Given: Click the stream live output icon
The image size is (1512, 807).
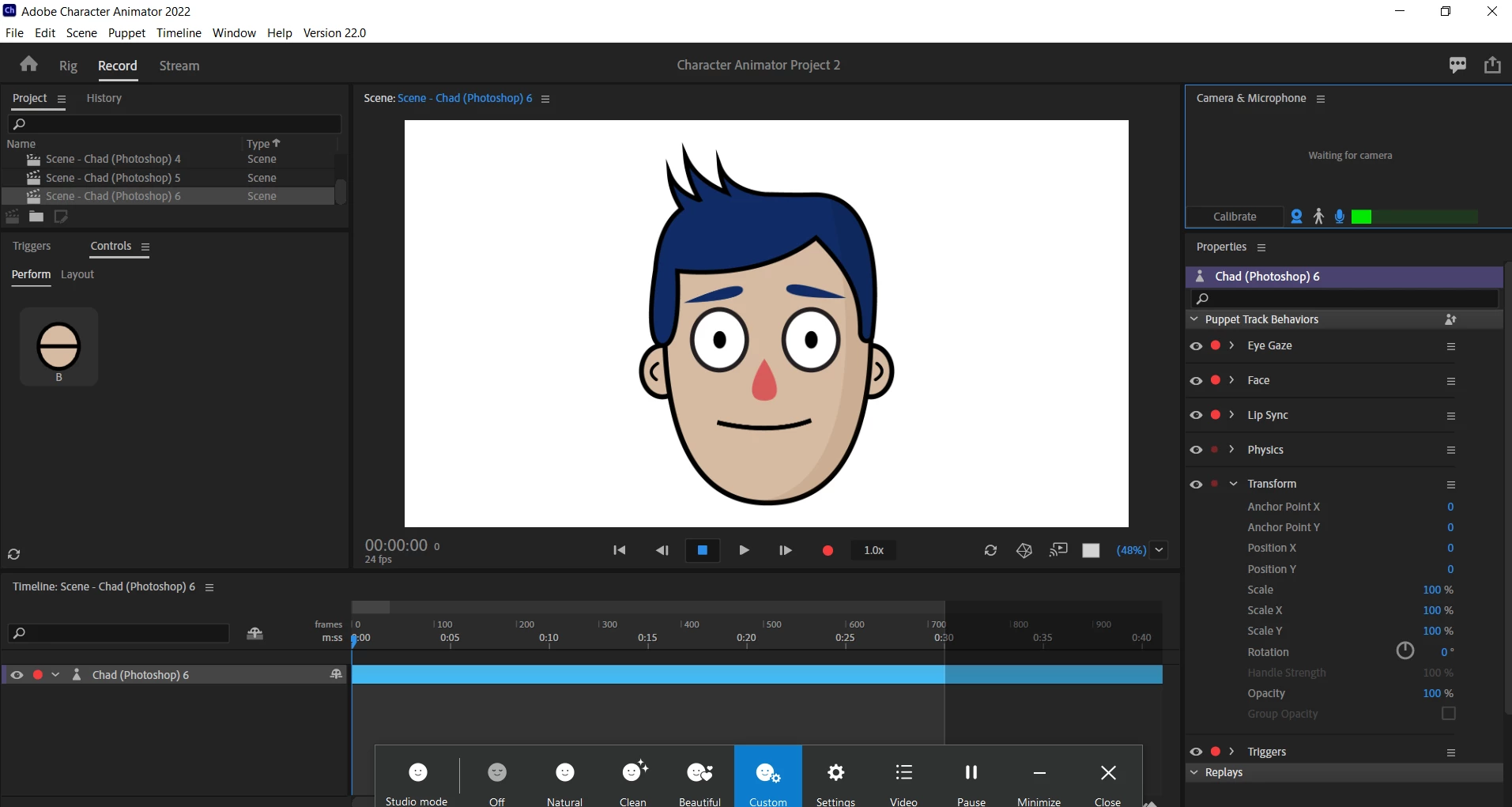Looking at the screenshot, I should pyautogui.click(x=1058, y=550).
